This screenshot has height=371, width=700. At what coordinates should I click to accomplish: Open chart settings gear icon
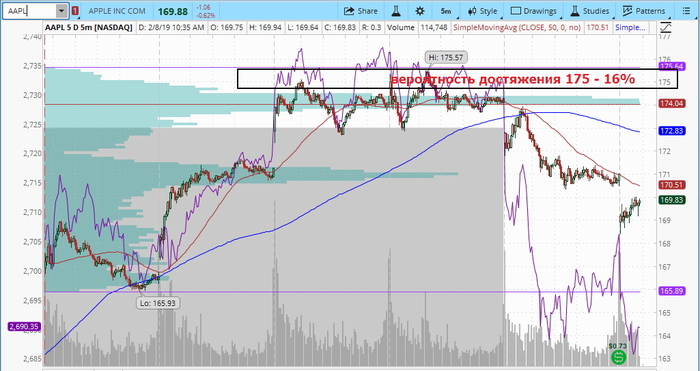click(420, 11)
